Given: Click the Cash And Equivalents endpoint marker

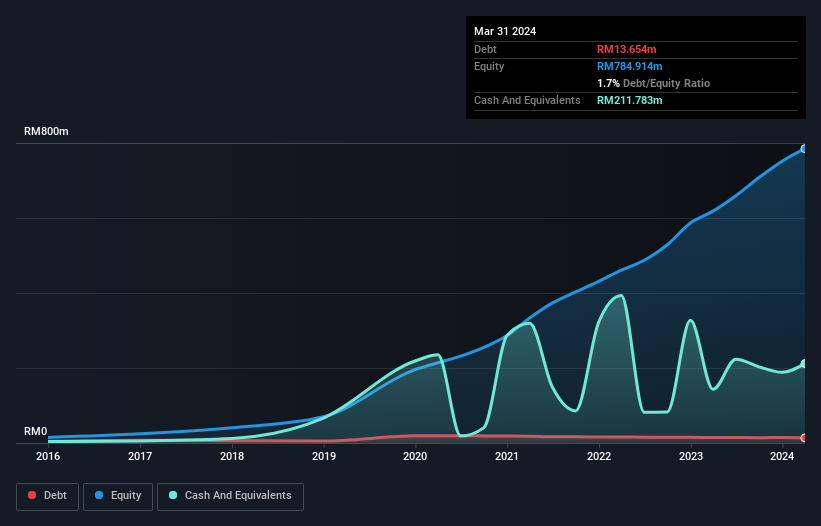Looking at the screenshot, I should tap(804, 364).
